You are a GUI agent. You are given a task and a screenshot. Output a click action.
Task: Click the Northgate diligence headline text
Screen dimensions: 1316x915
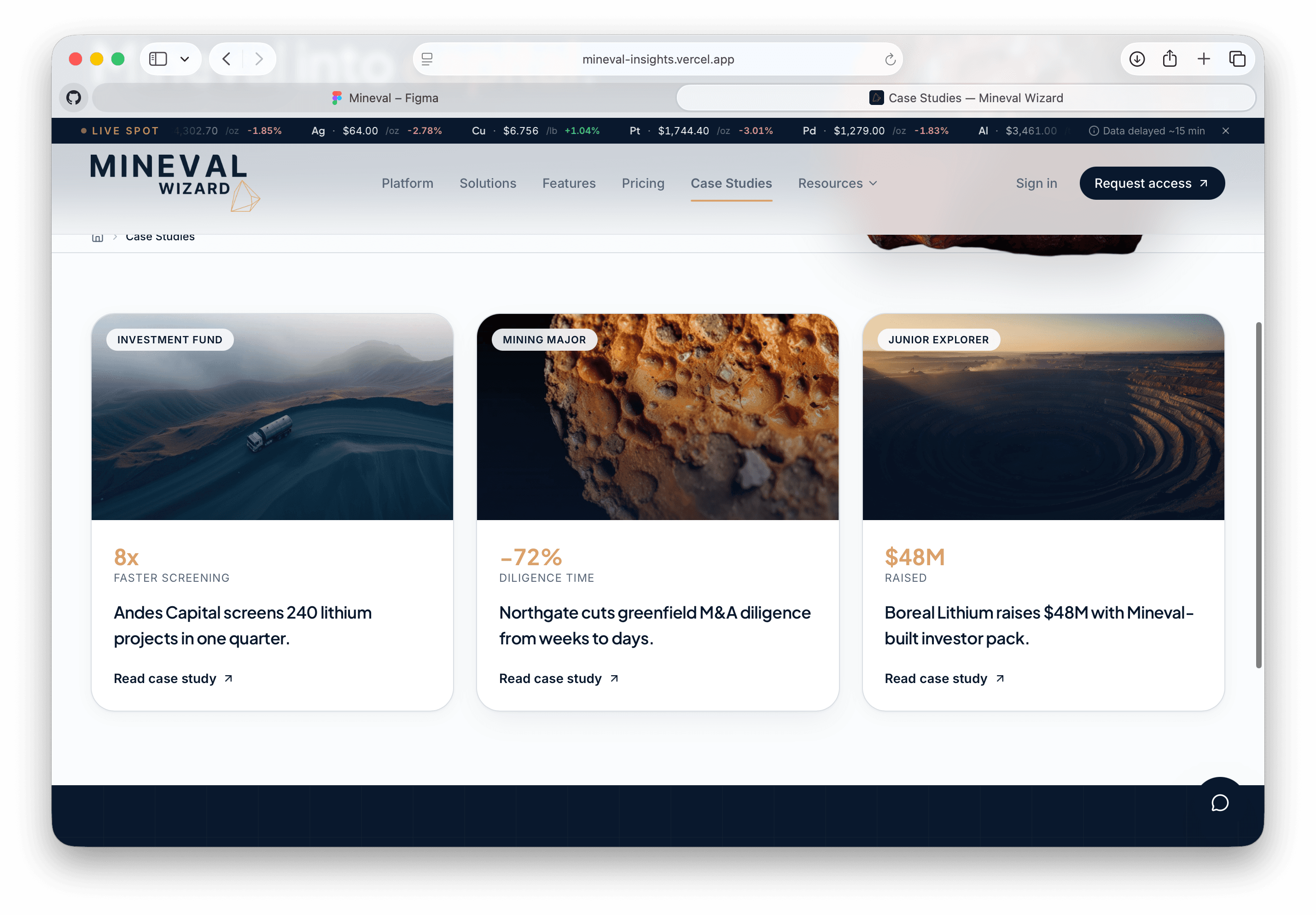point(655,625)
